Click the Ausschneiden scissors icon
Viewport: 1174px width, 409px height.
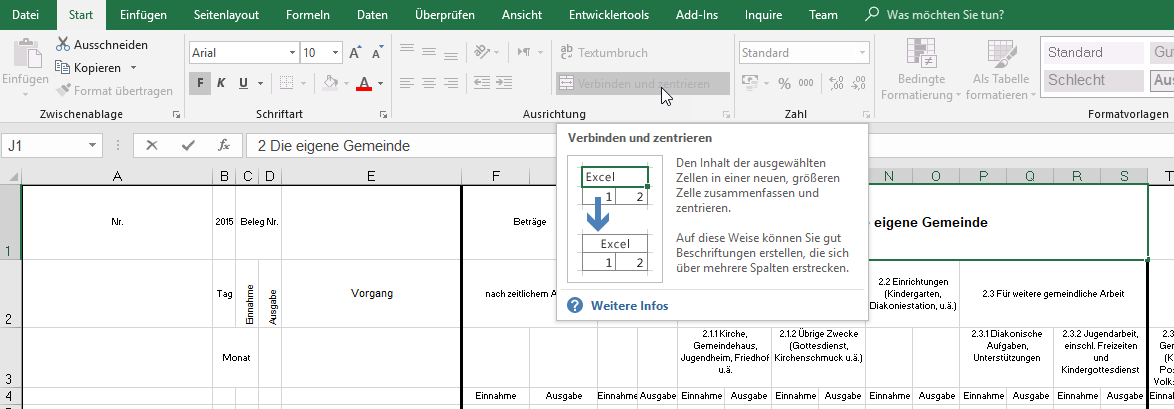[63, 45]
